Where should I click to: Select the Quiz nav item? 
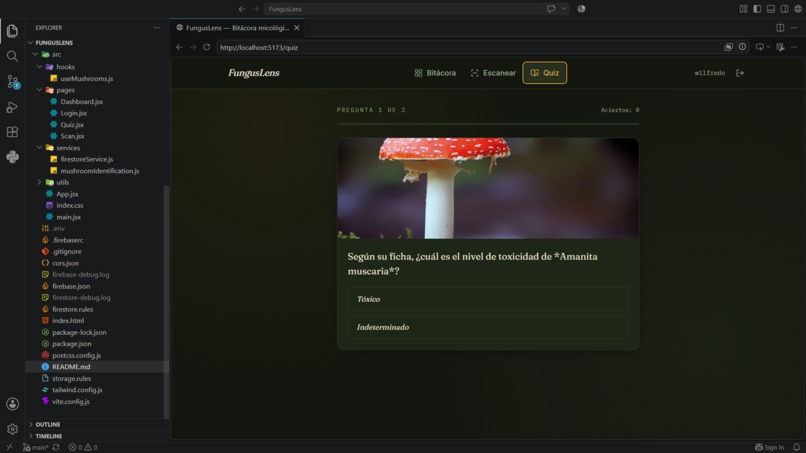[545, 73]
